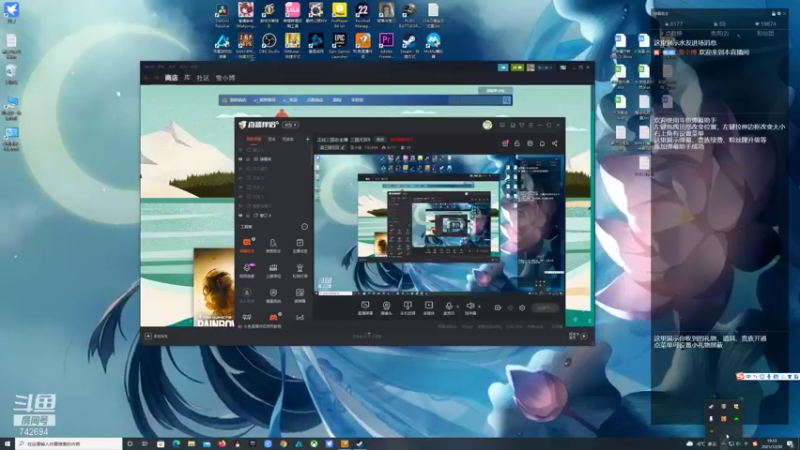Toggle the preview eye icon beside the gear

click(x=510, y=308)
